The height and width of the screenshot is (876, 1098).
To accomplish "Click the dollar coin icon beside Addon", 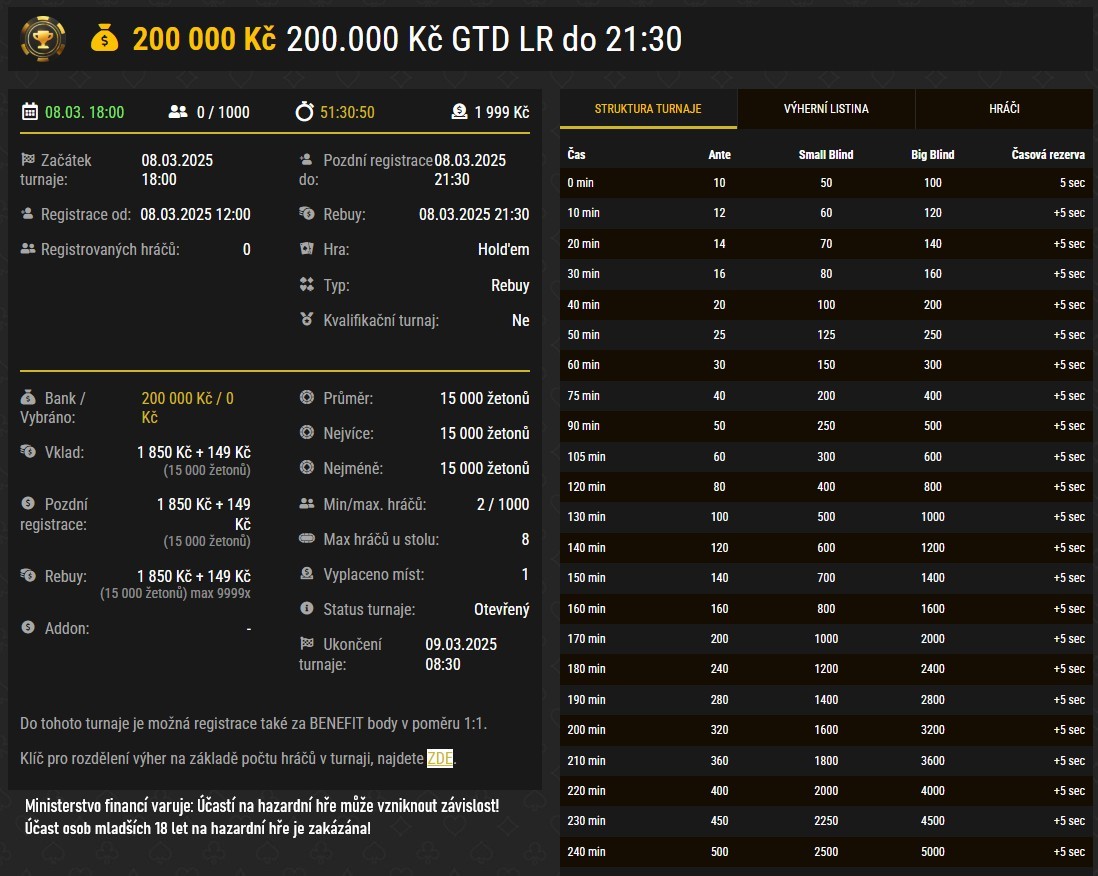I will tap(28, 627).
